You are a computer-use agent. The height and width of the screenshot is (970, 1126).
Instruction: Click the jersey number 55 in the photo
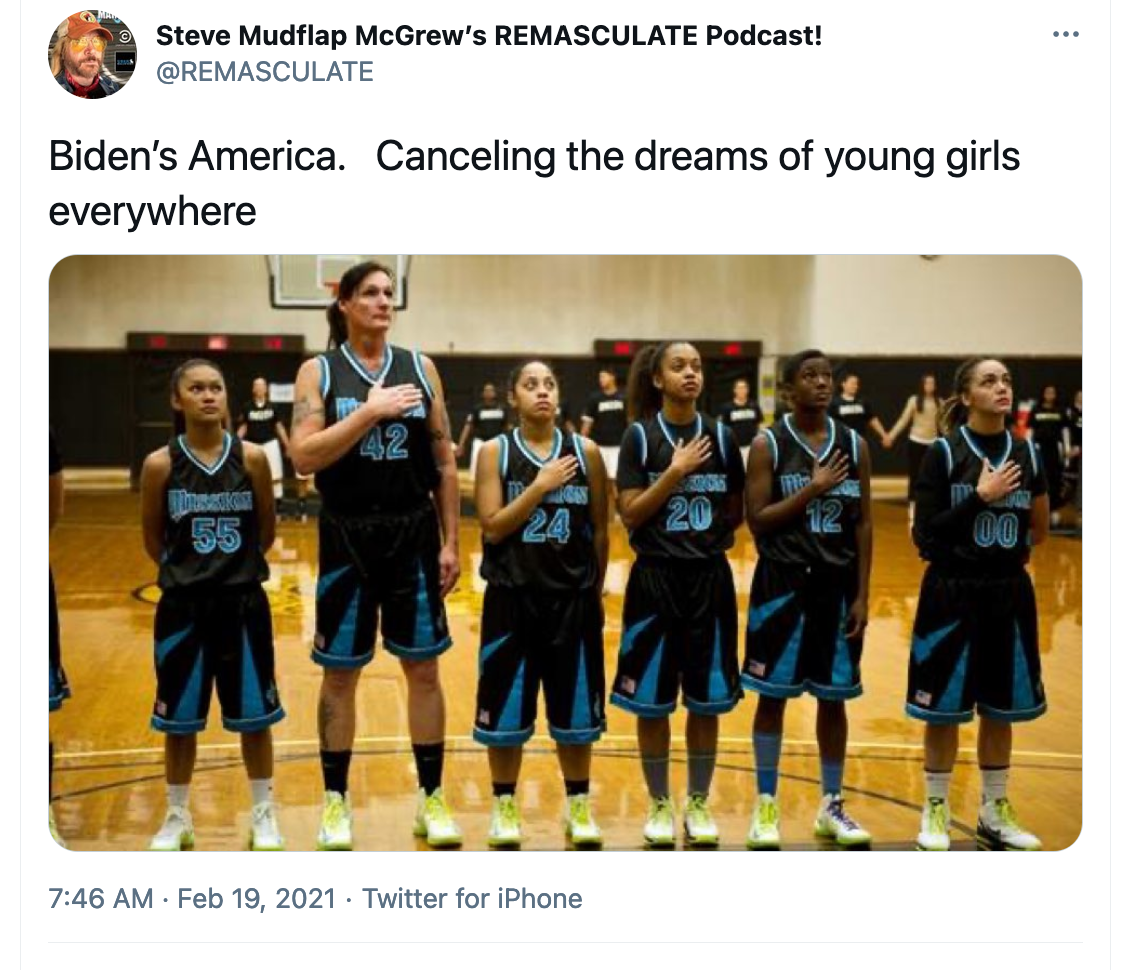(216, 536)
